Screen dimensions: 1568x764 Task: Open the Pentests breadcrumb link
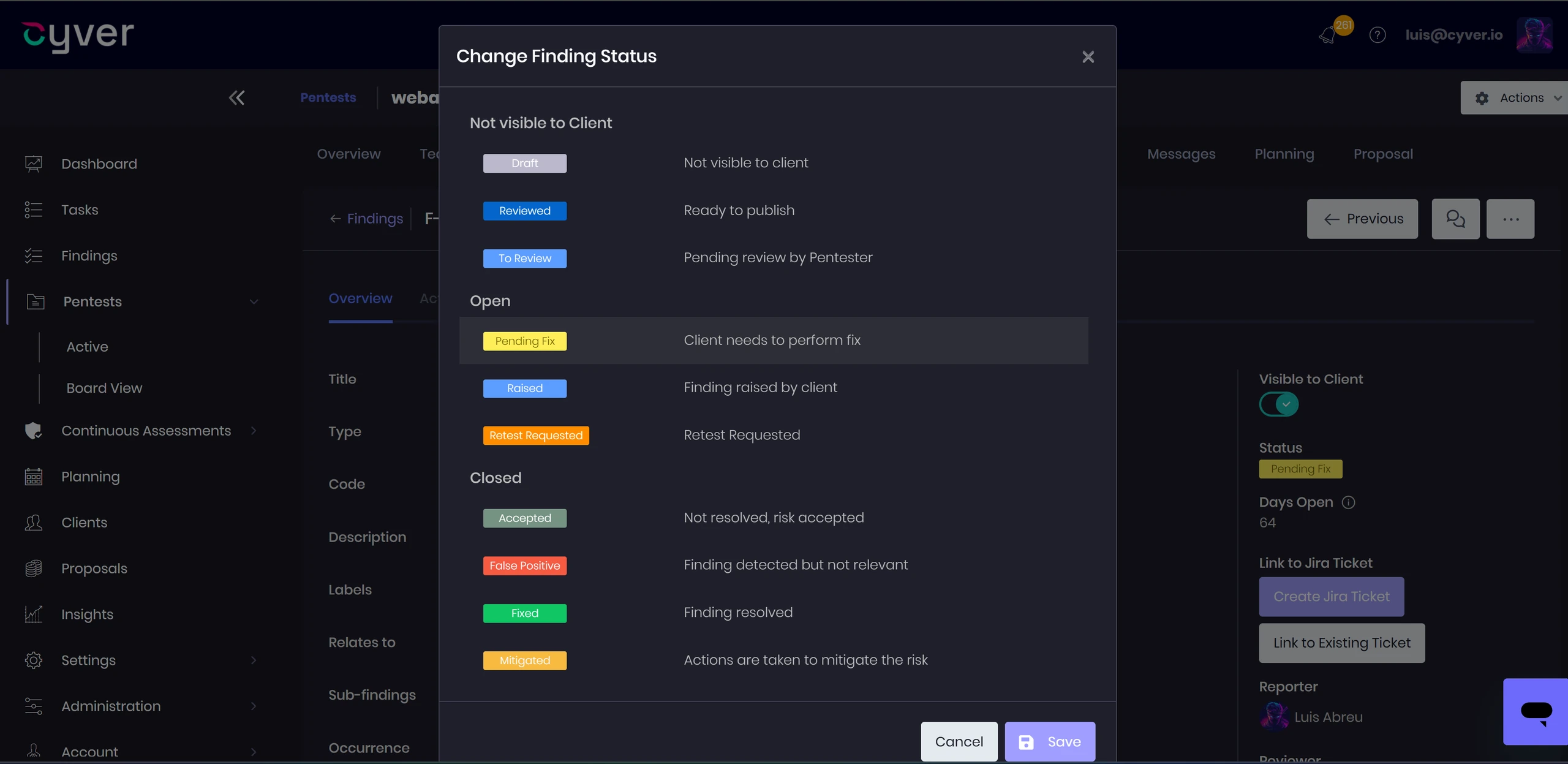[328, 97]
